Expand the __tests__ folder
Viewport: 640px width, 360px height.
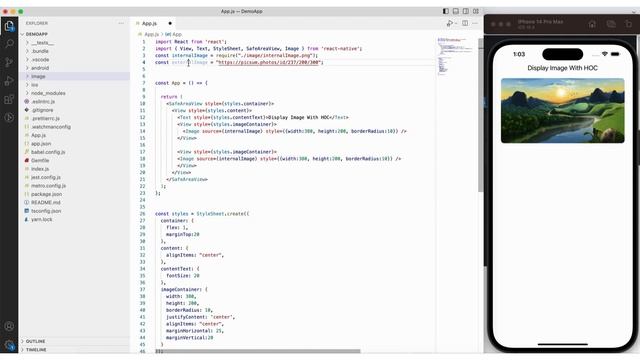(x=42, y=43)
